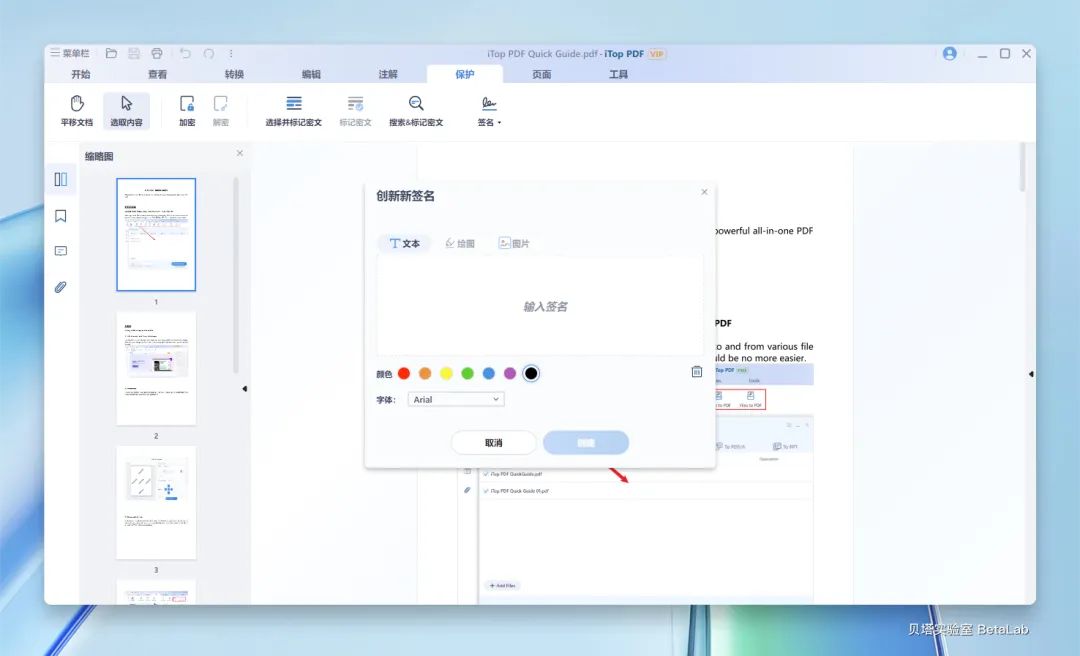Toggle the thumbnails panel sidebar icon
Image resolution: width=1080 pixels, height=656 pixels.
61,180
